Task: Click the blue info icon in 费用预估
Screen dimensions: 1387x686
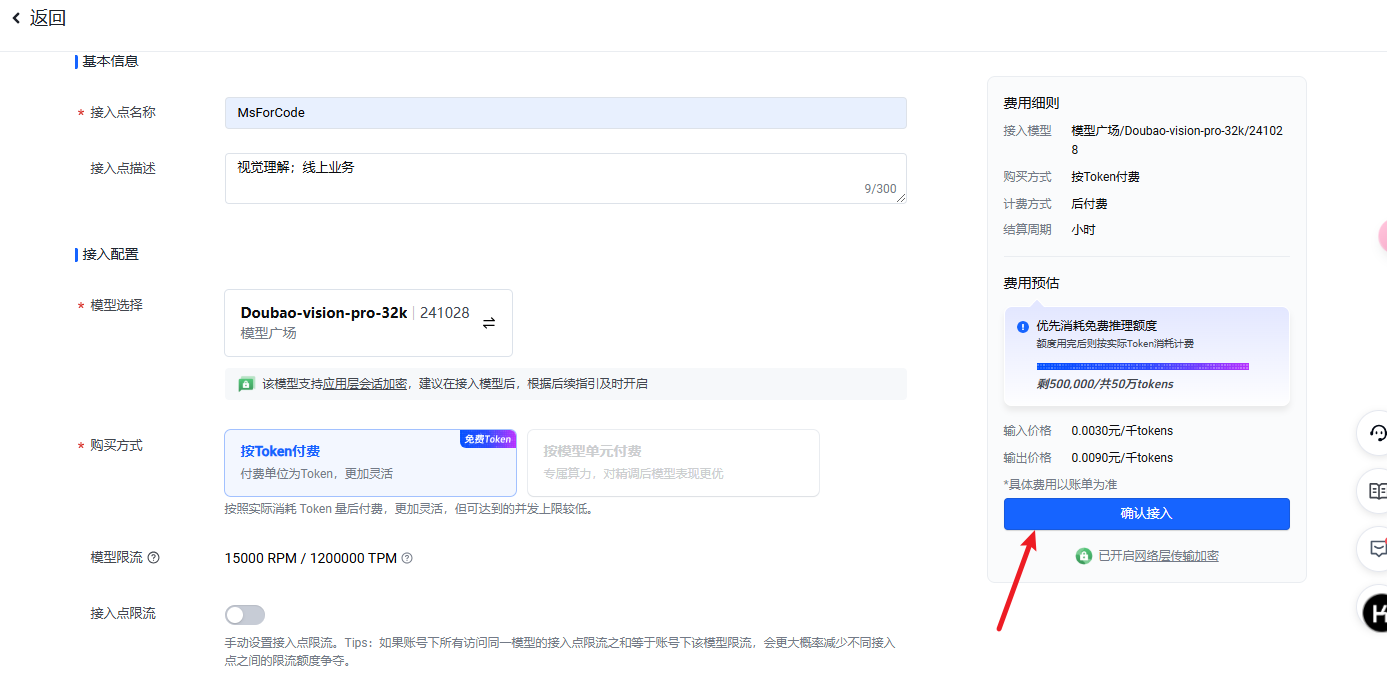Action: coord(1023,326)
